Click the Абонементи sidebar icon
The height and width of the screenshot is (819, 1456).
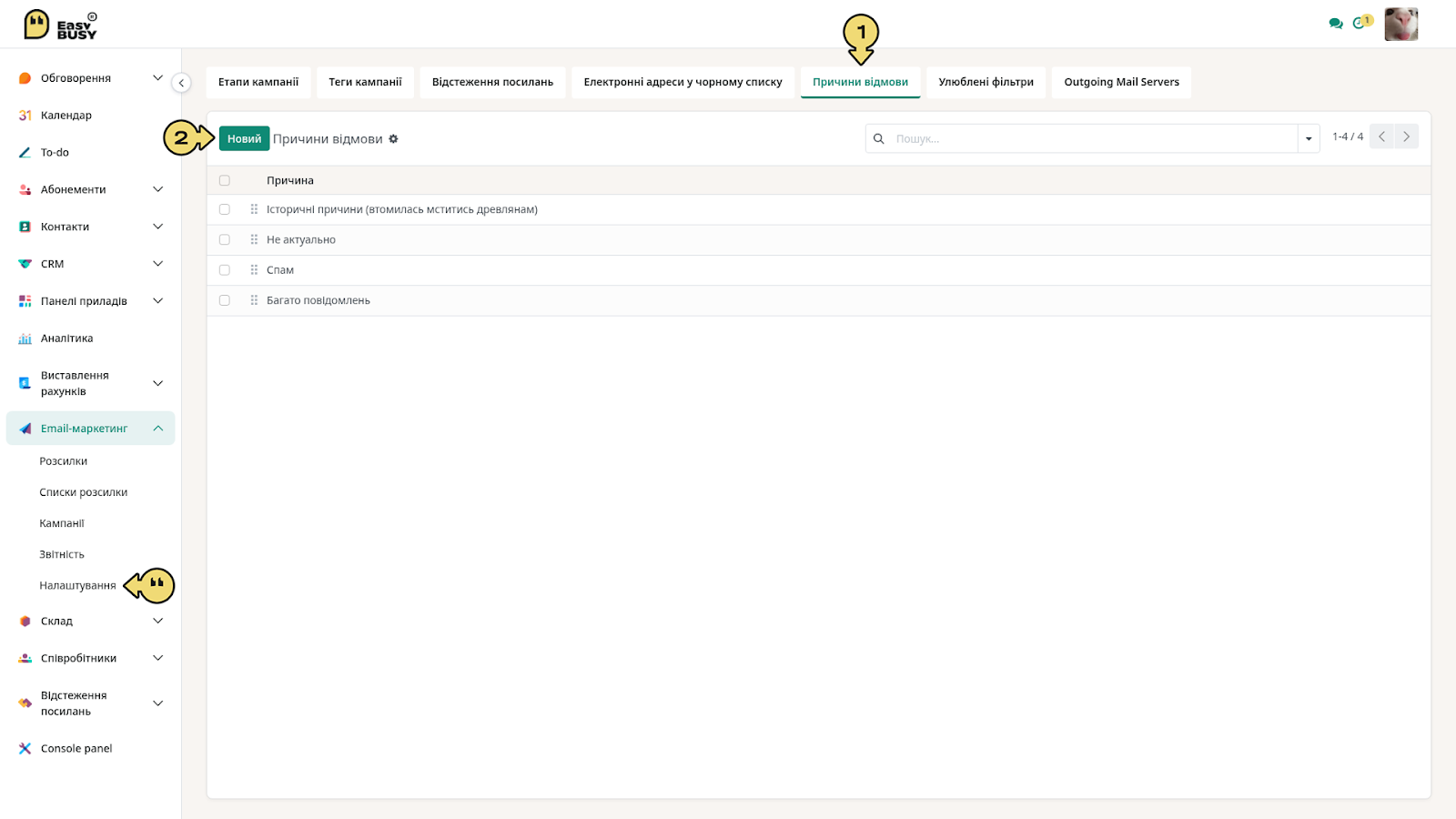[x=25, y=189]
